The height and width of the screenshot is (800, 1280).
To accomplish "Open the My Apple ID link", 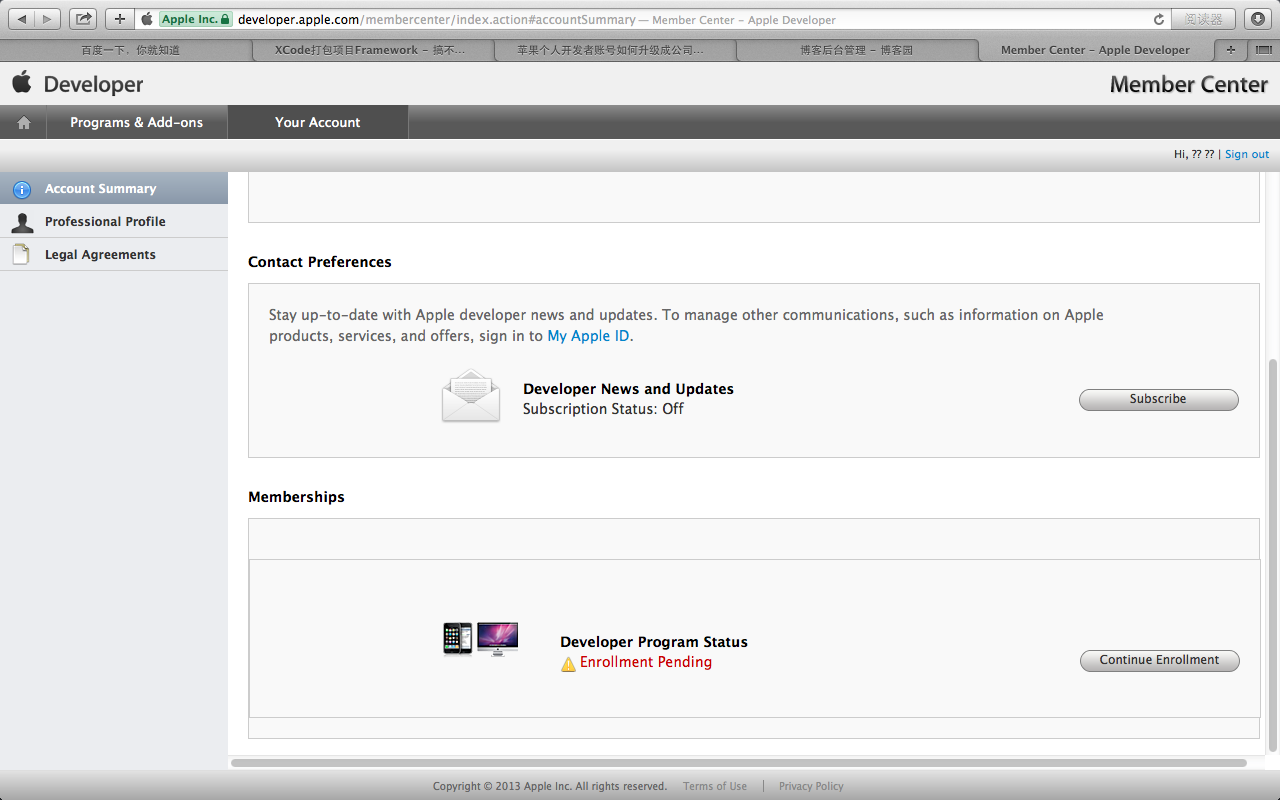I will tap(589, 336).
